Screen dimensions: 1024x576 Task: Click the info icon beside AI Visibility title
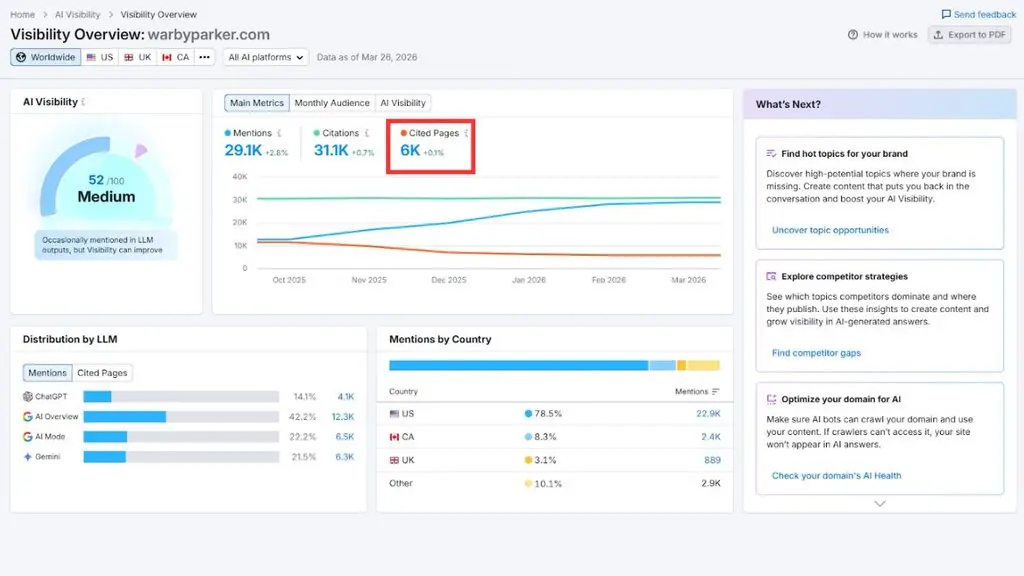tap(84, 102)
